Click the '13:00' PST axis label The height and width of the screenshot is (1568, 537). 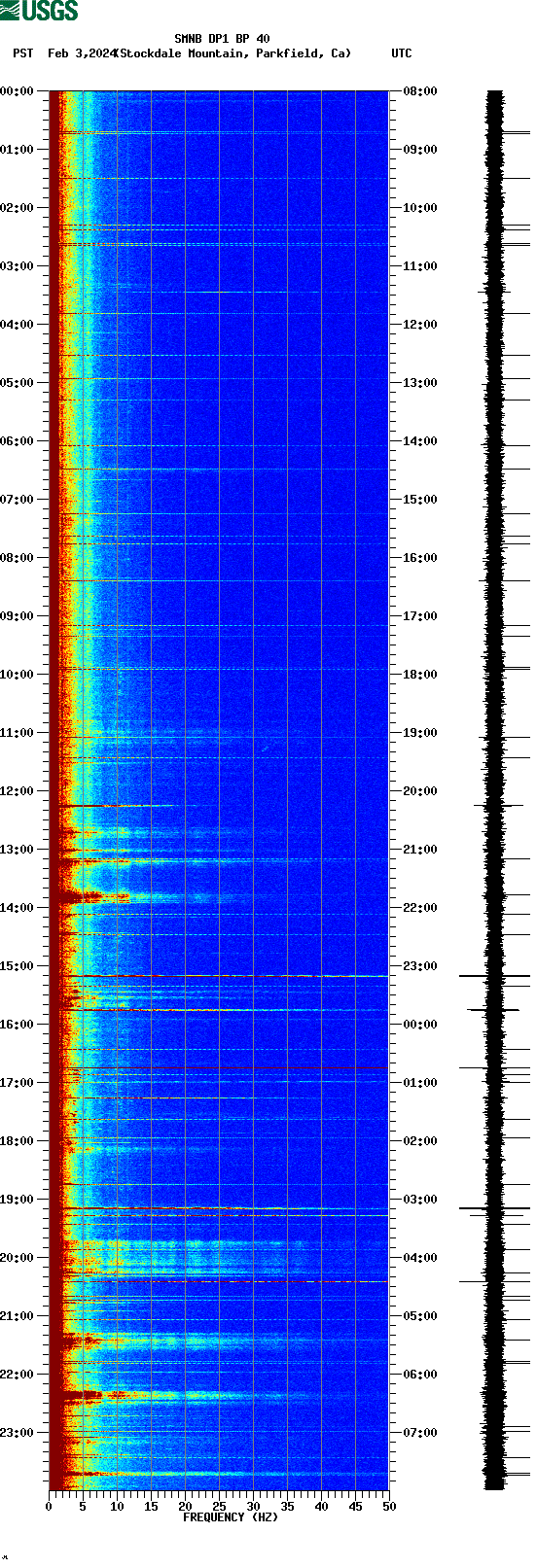[18, 850]
